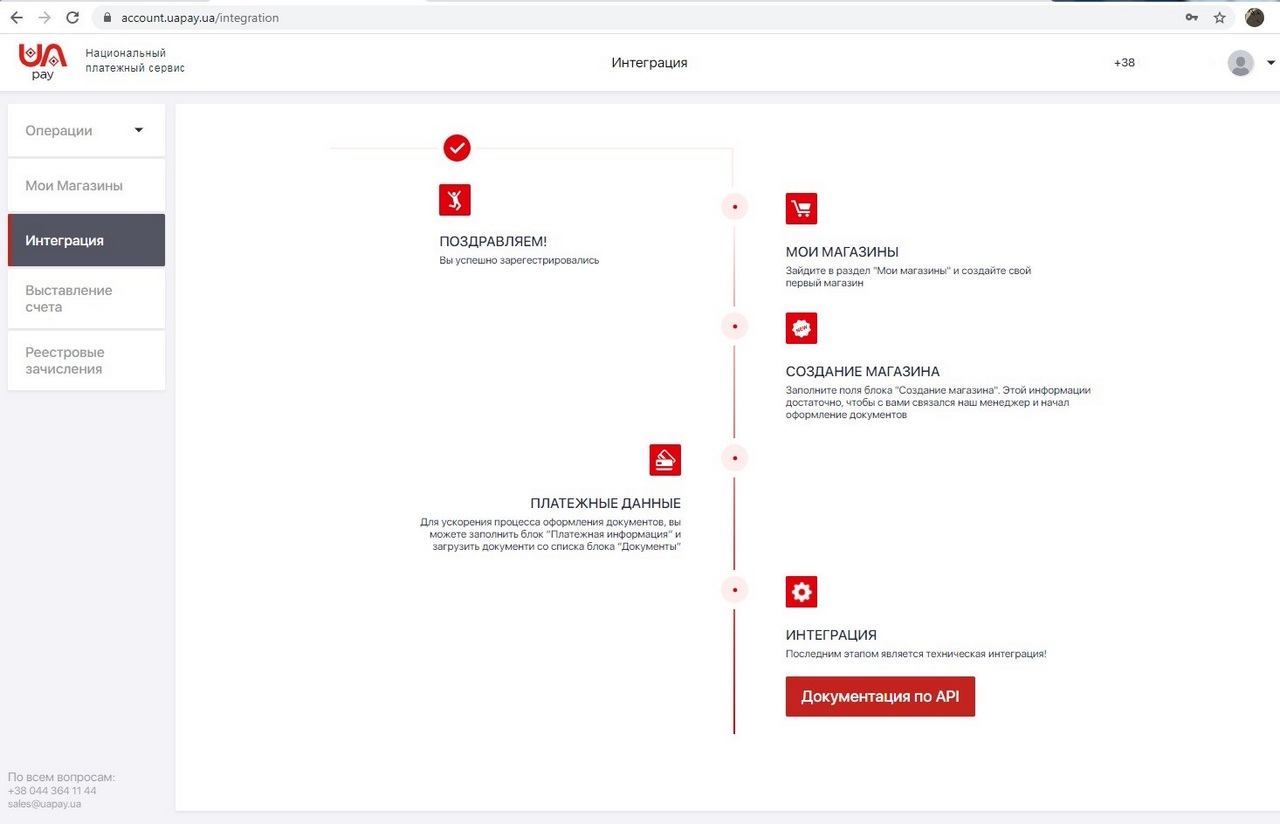Open Реестровые зачисления sidebar item
This screenshot has width=1280, height=824.
tap(86, 360)
